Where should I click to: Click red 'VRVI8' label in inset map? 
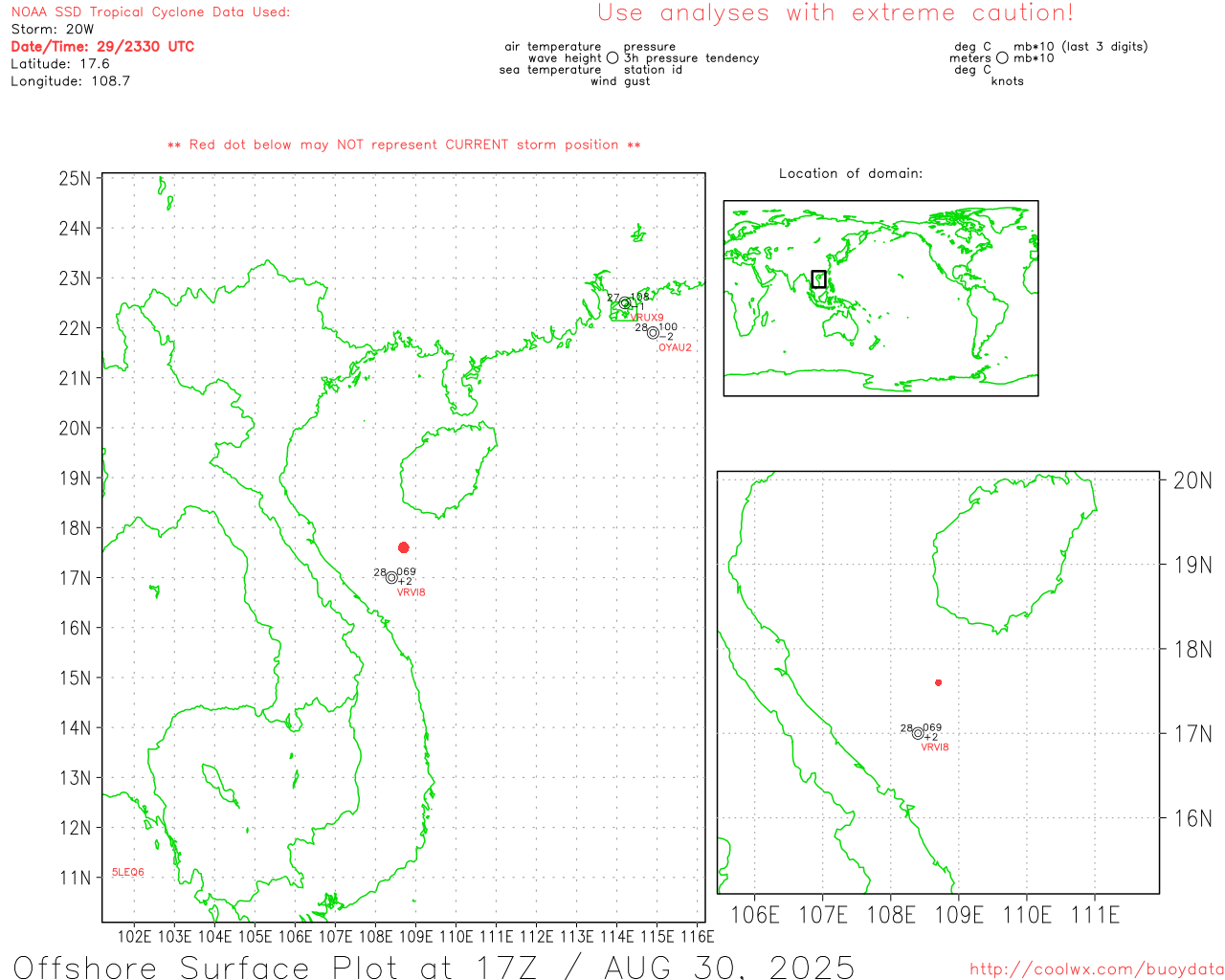pos(935,747)
